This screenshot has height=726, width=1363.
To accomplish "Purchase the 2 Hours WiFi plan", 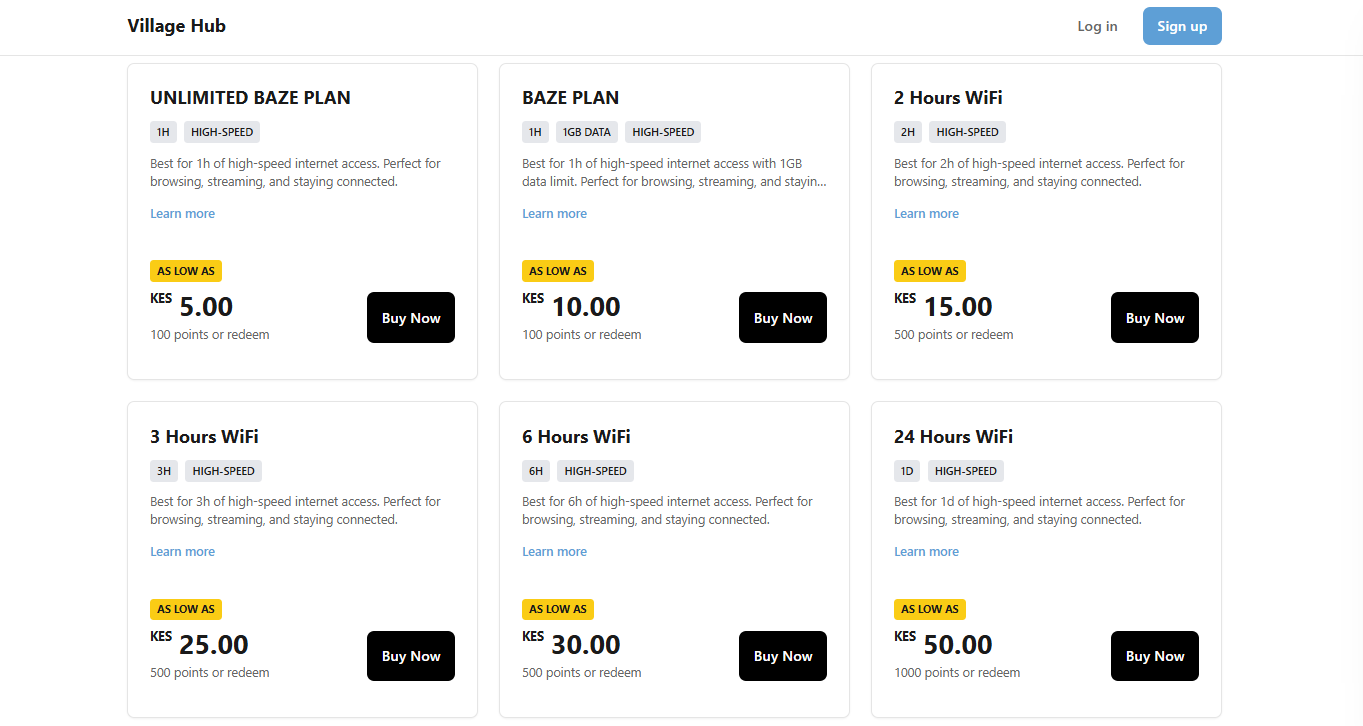I will [1154, 317].
